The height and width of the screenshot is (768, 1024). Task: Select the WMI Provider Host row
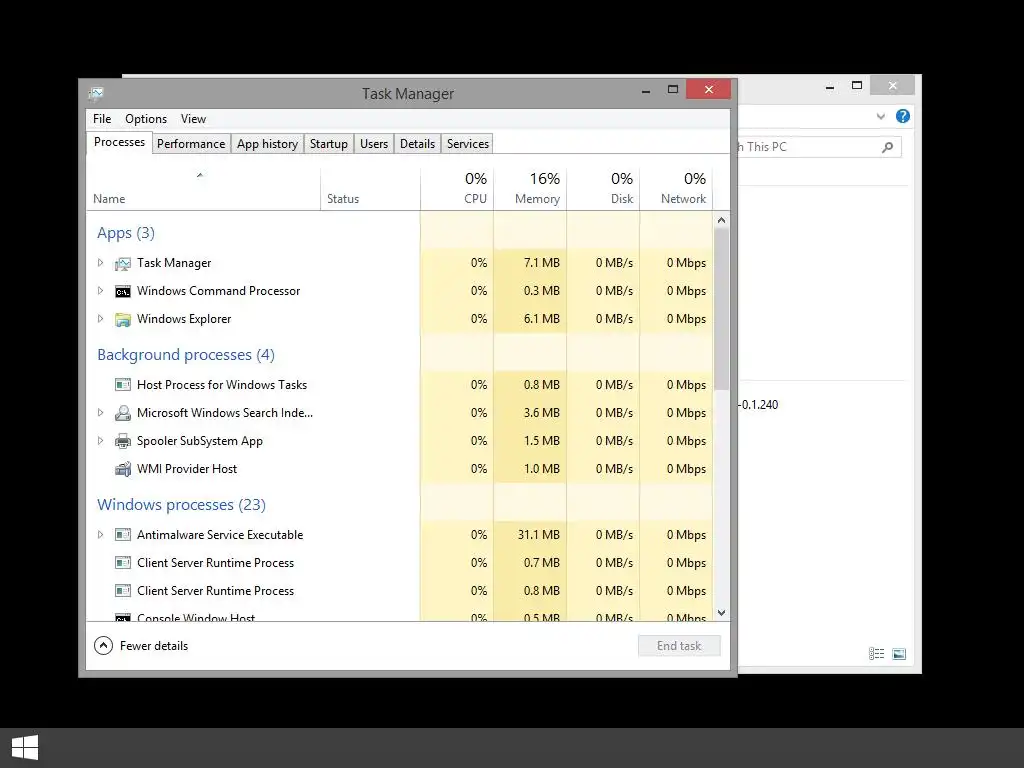pyautogui.click(x=400, y=469)
